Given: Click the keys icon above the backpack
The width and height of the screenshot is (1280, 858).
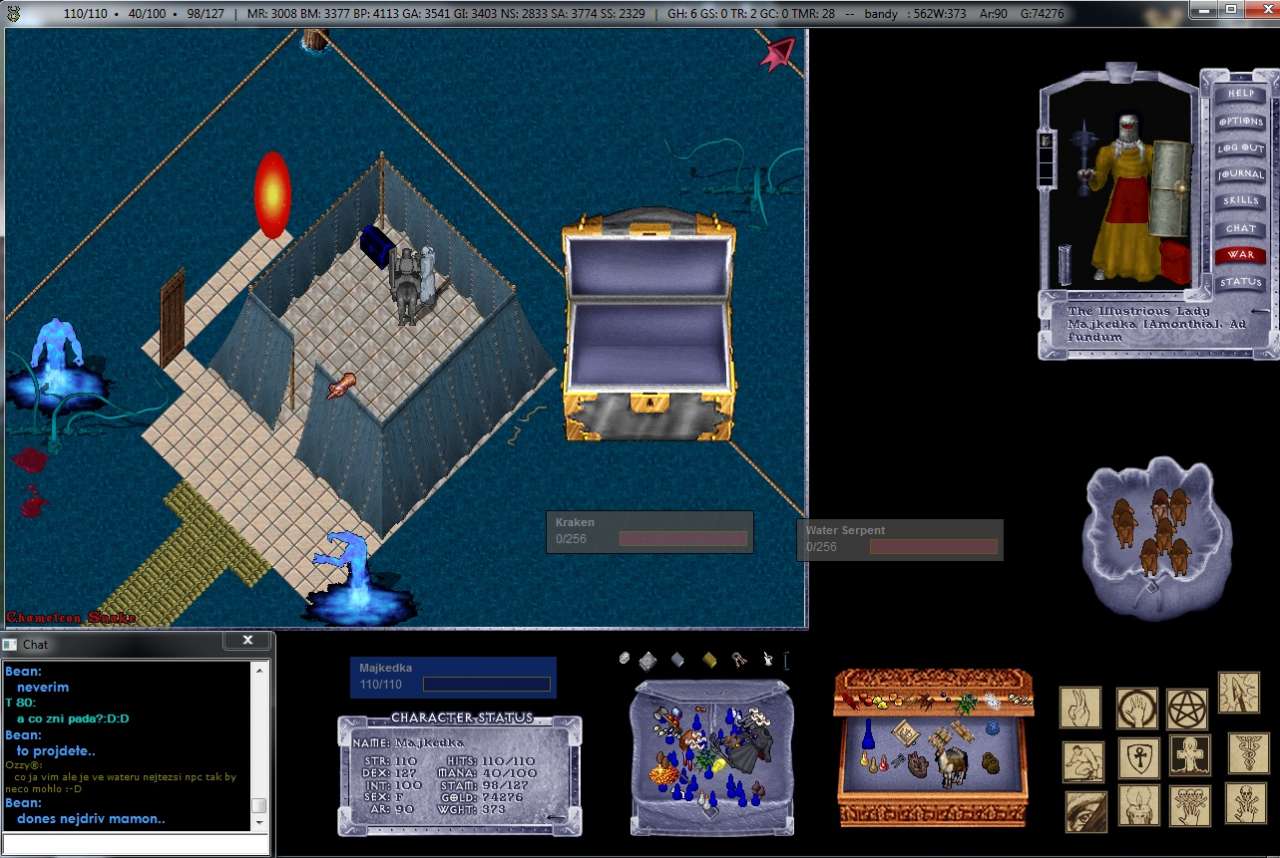Looking at the screenshot, I should point(738,659).
